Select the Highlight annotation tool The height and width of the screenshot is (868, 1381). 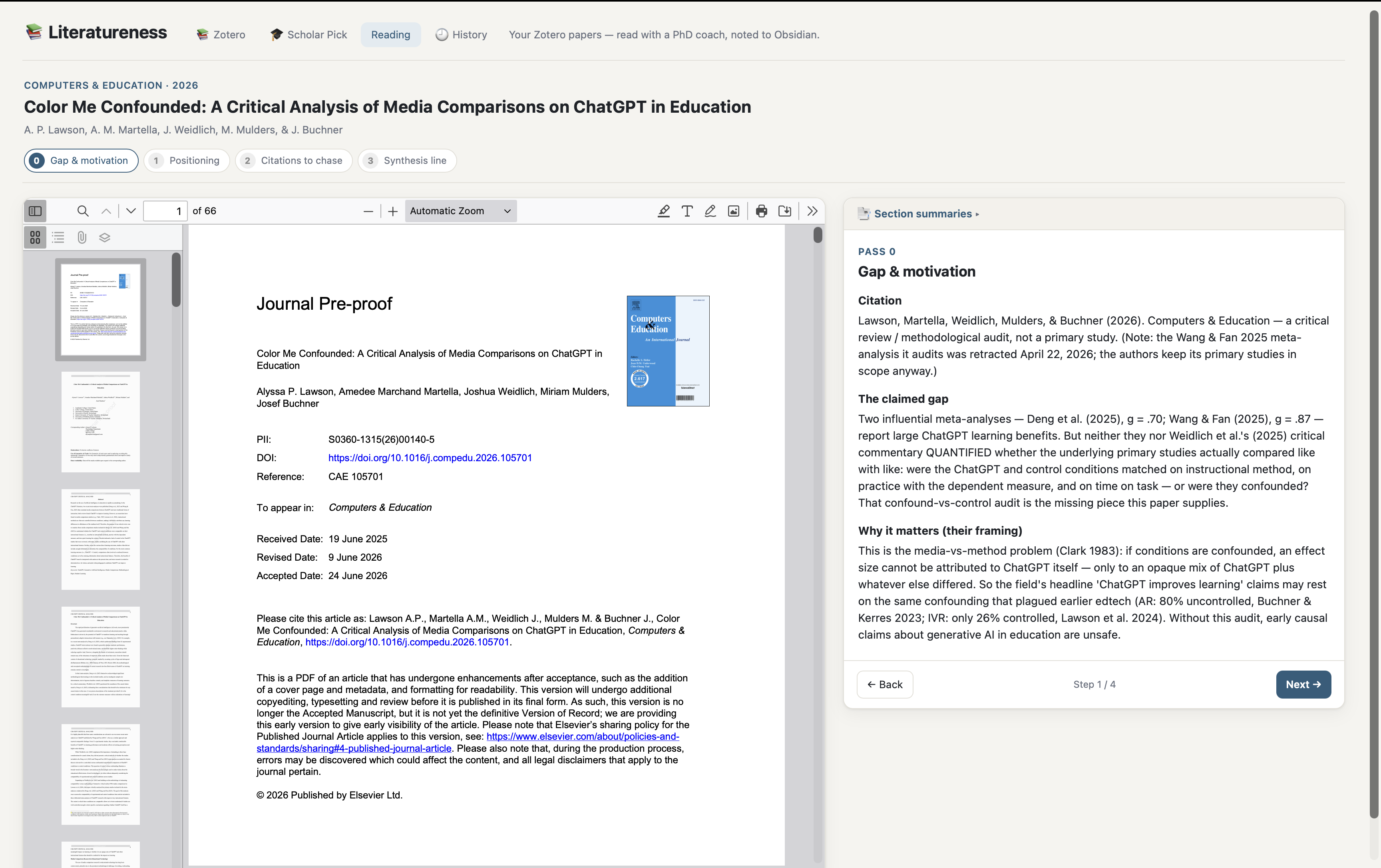click(x=664, y=211)
